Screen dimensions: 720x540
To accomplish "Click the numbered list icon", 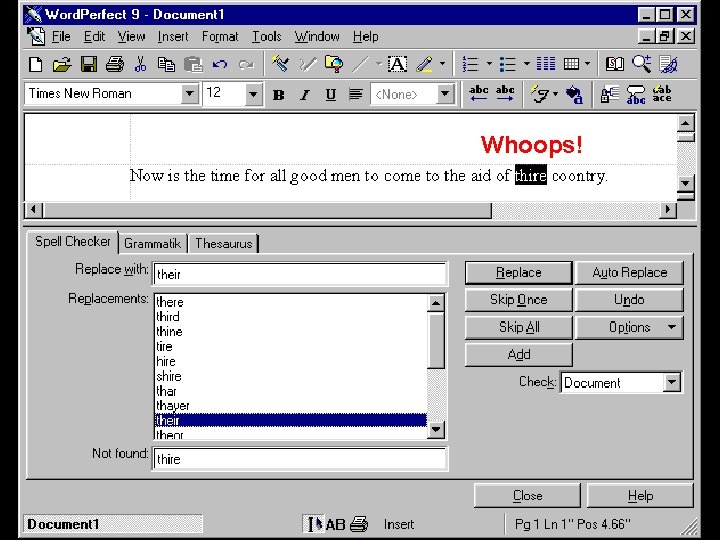I will point(471,64).
